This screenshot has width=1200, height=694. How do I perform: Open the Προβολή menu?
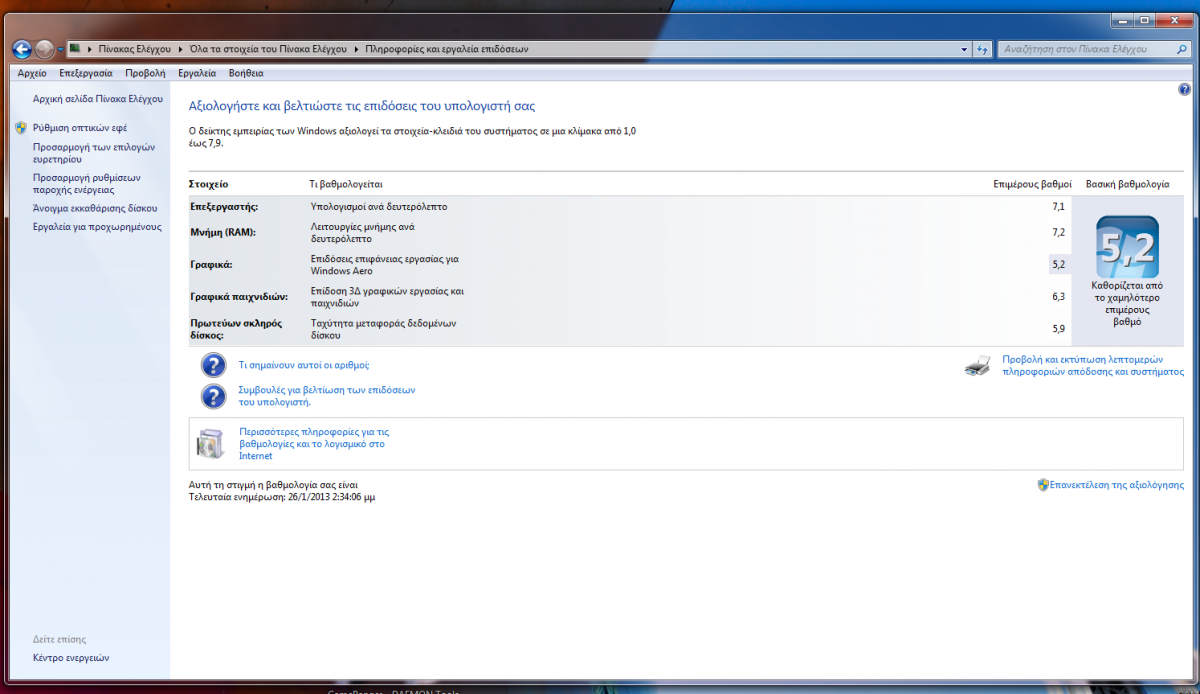click(146, 73)
